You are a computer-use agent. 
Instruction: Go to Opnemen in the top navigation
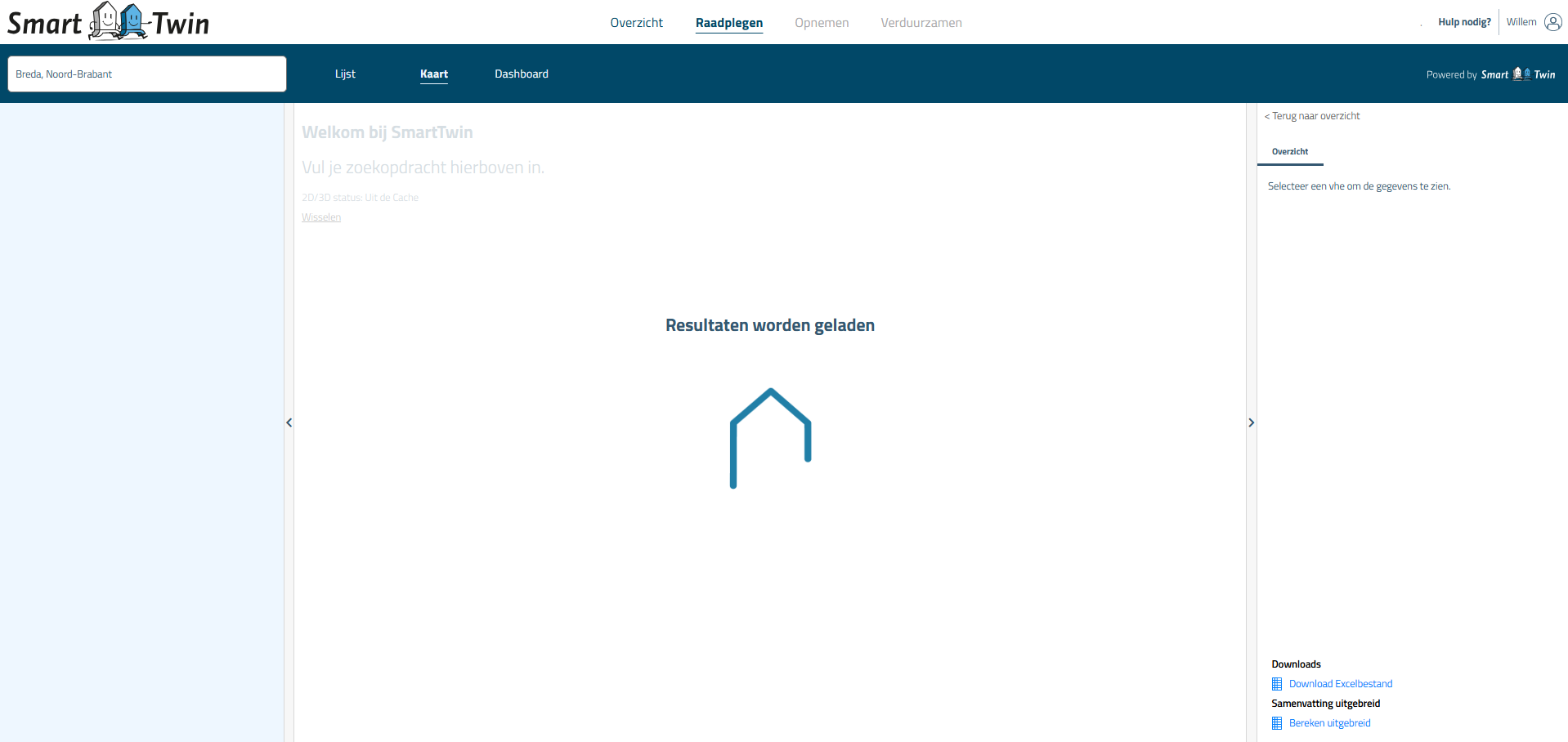point(822,23)
